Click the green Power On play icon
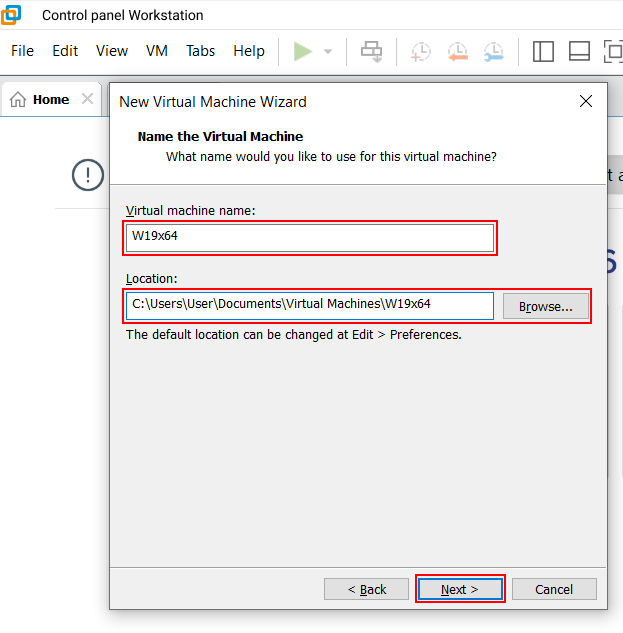The width and height of the screenshot is (623, 633). pyautogui.click(x=302, y=51)
